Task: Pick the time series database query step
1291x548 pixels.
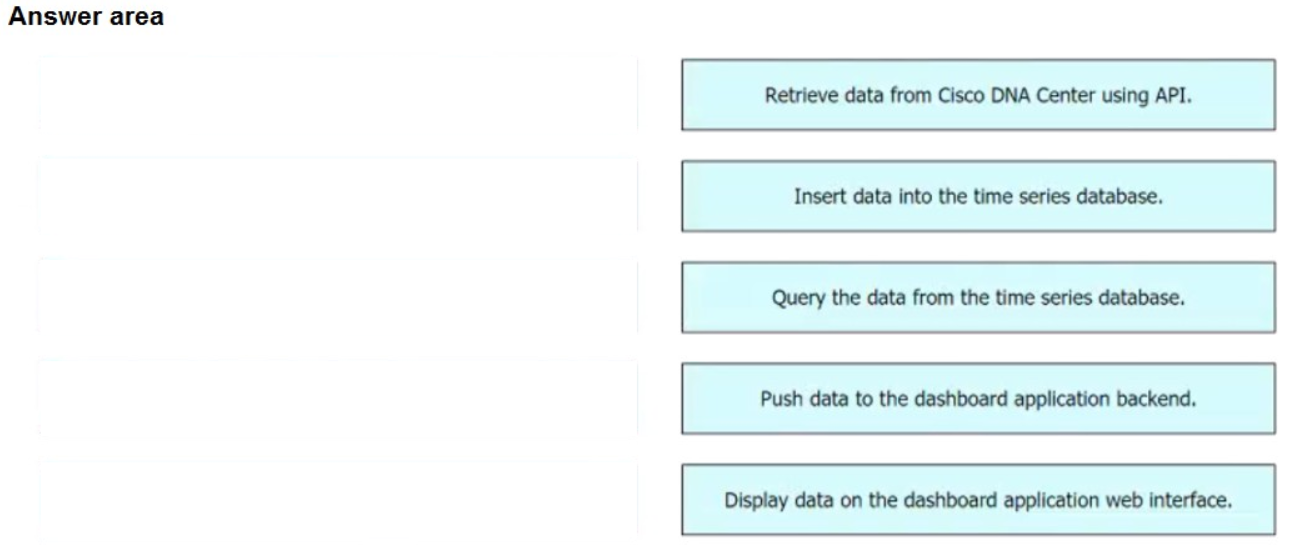Action: coord(978,297)
